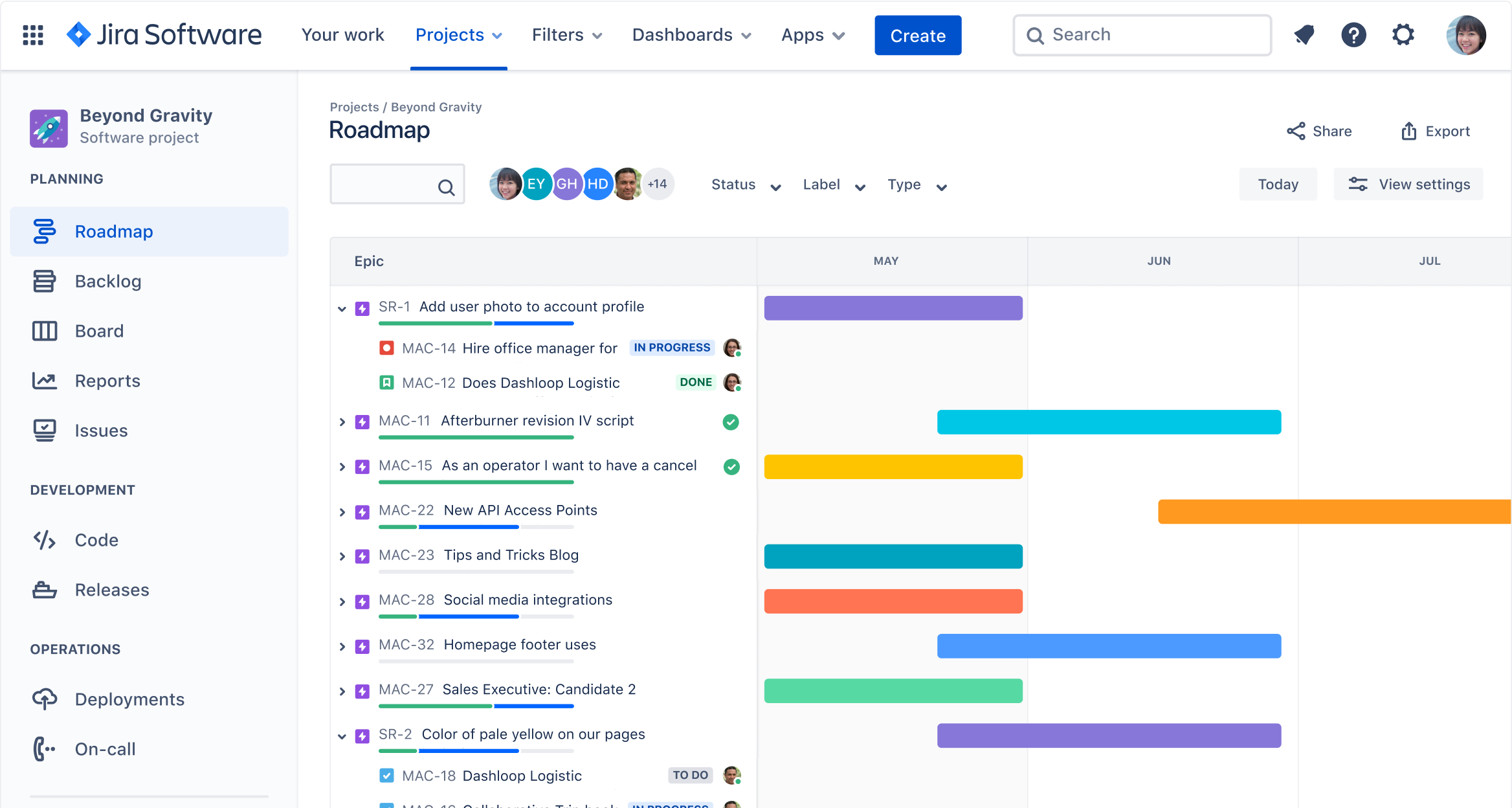Mark the MAC-18 Dashloop Logistic checkbox
The image size is (1512, 808).
click(x=386, y=775)
